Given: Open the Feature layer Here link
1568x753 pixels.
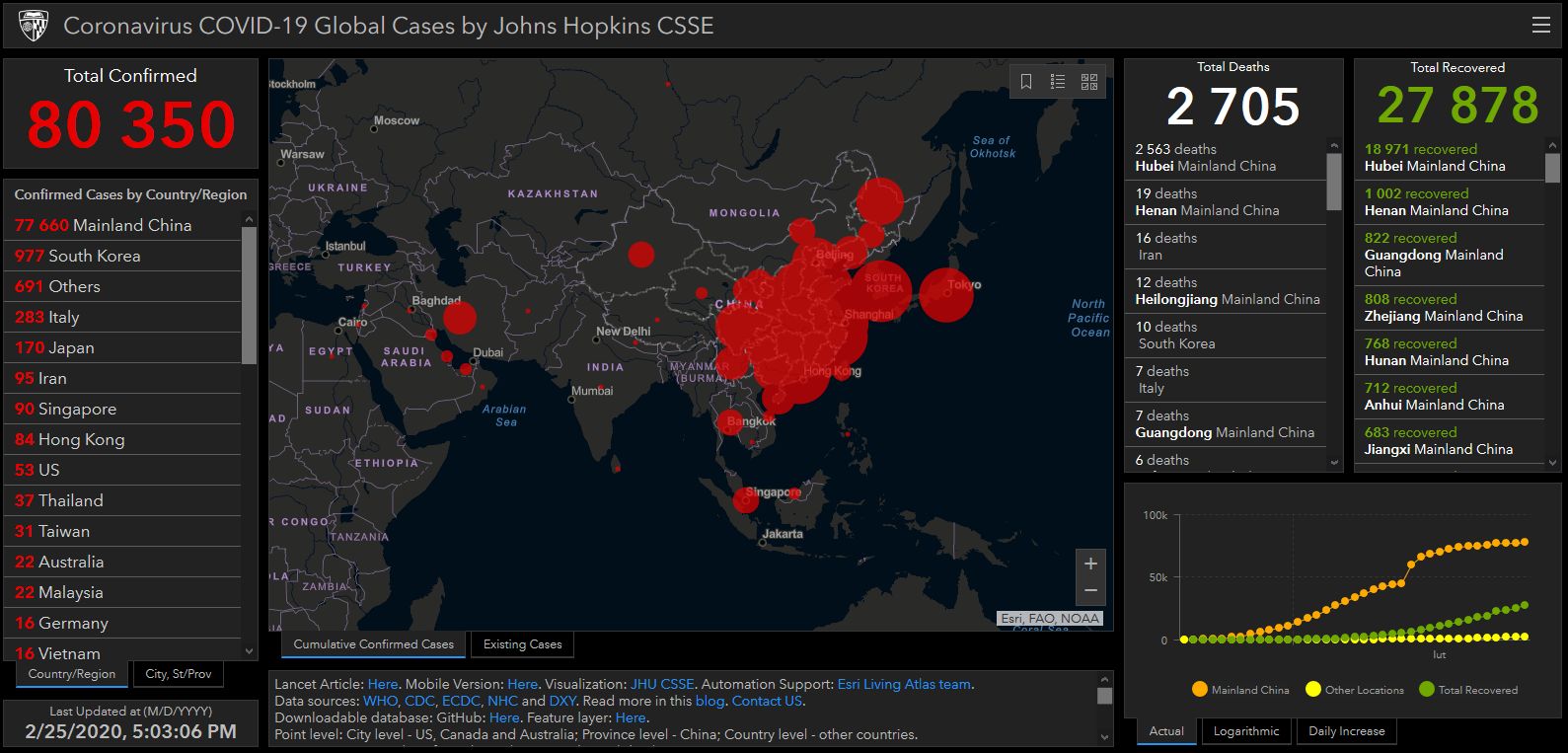Looking at the screenshot, I should pyautogui.click(x=630, y=717).
